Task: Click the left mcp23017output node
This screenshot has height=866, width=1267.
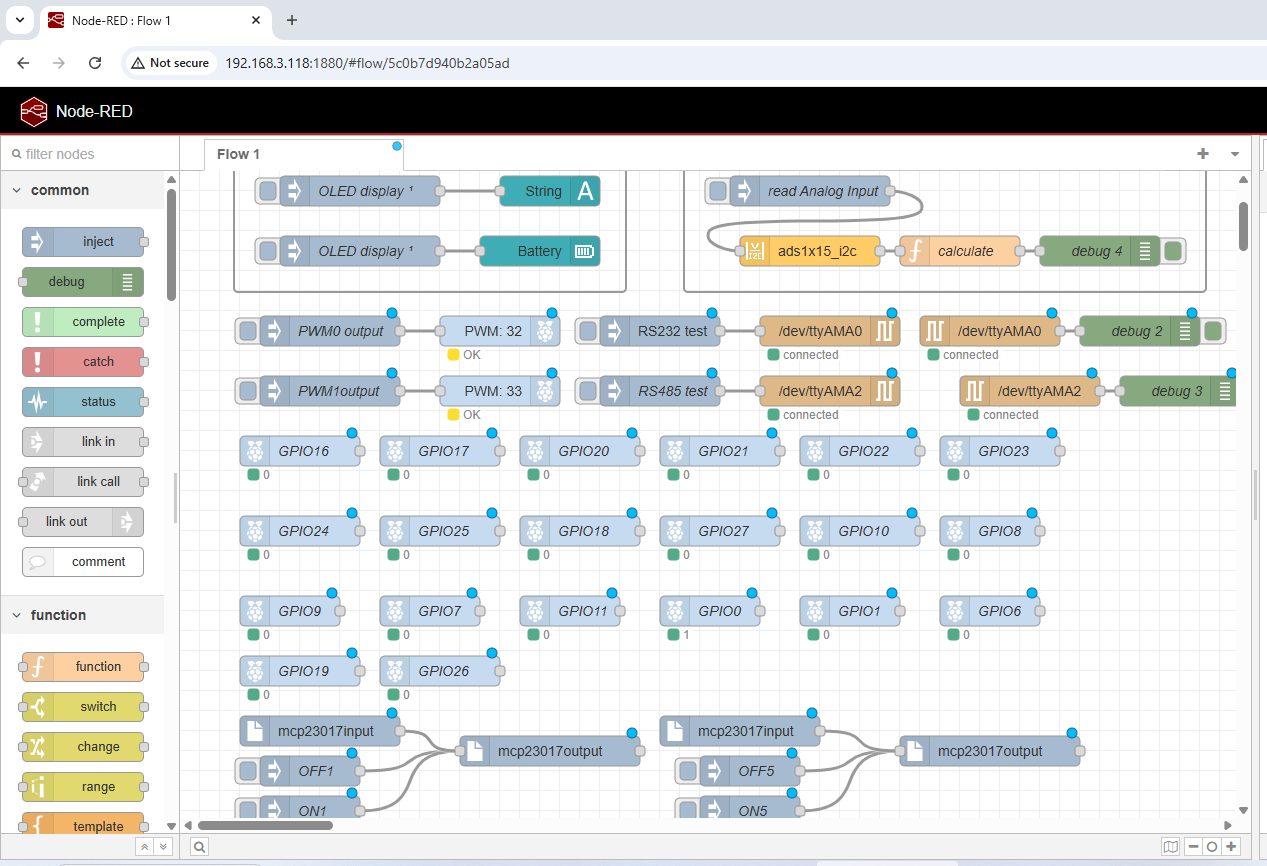Action: tap(550, 751)
